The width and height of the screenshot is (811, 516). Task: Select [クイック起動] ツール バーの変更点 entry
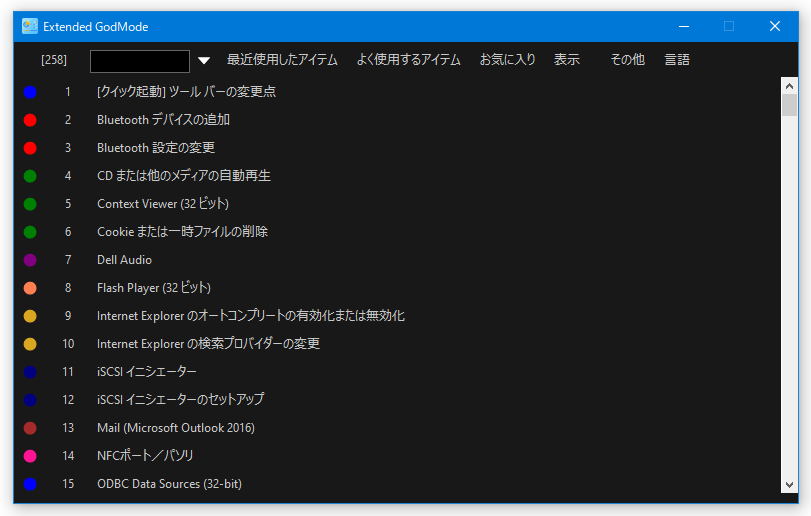pyautogui.click(x=186, y=92)
